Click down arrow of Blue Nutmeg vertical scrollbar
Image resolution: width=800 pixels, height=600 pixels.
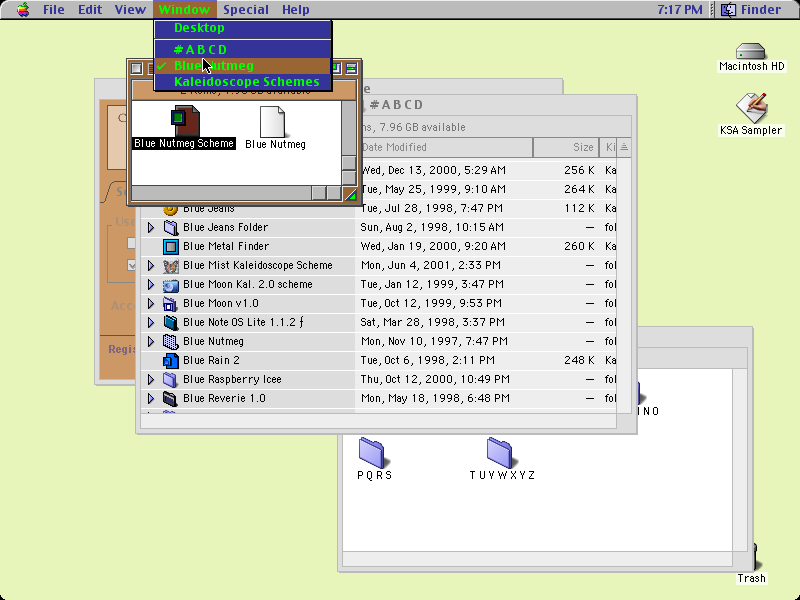(x=348, y=178)
